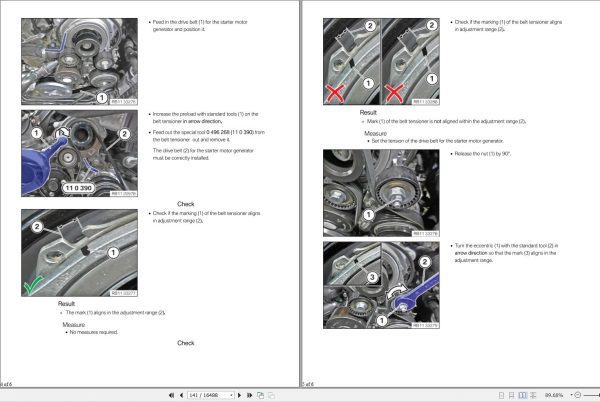Screen dimensions: 600x402
Task: Click the 11 0 390 tool photo
Action: [80, 153]
